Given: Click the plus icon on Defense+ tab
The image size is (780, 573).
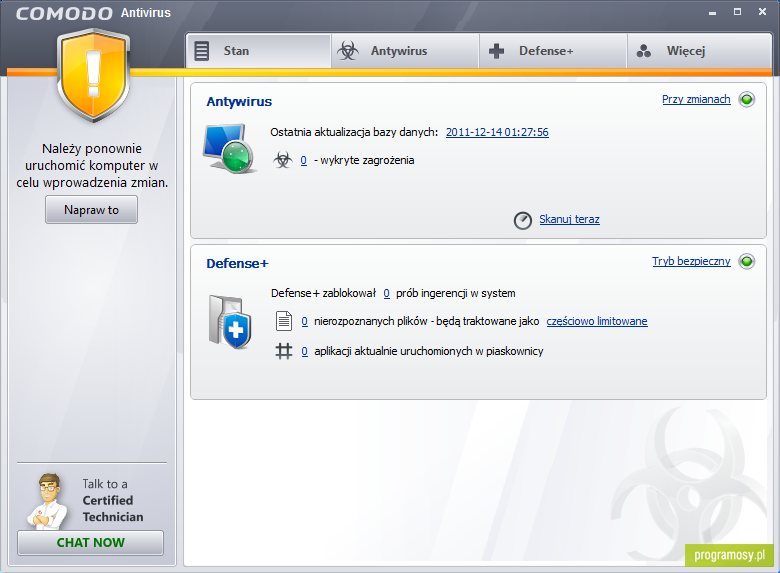Looking at the screenshot, I should point(496,51).
